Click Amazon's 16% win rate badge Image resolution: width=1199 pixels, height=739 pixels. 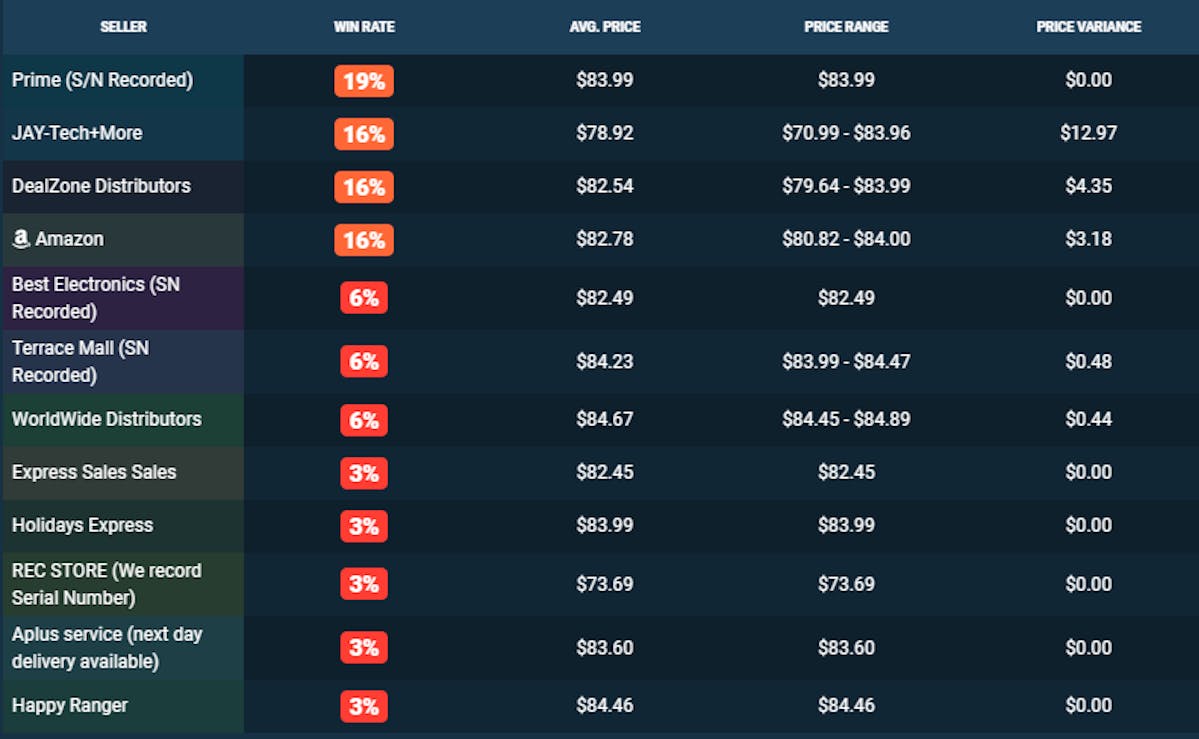click(364, 239)
